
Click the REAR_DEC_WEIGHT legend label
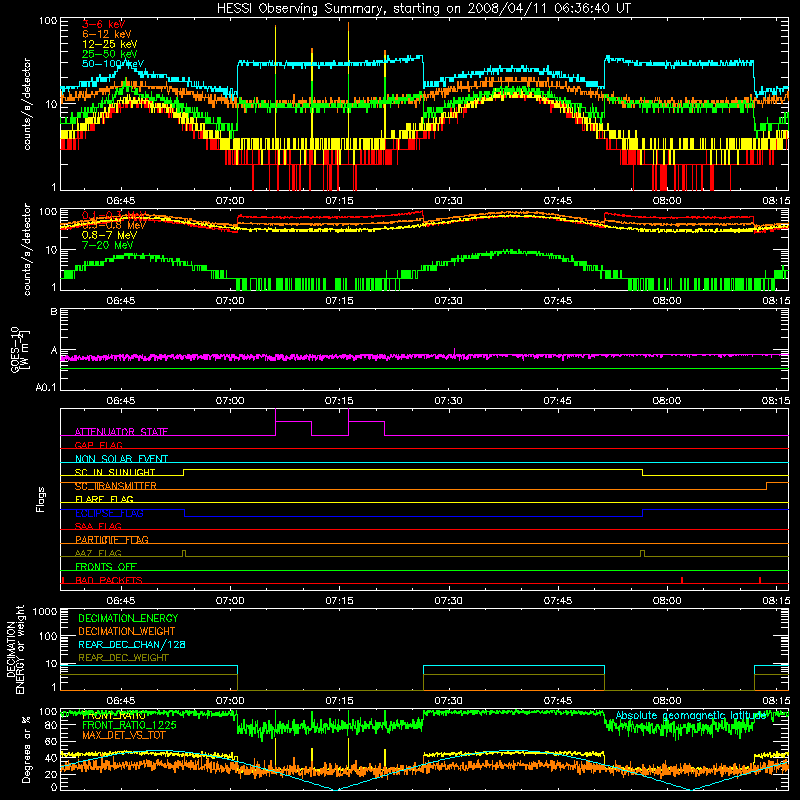point(123,658)
